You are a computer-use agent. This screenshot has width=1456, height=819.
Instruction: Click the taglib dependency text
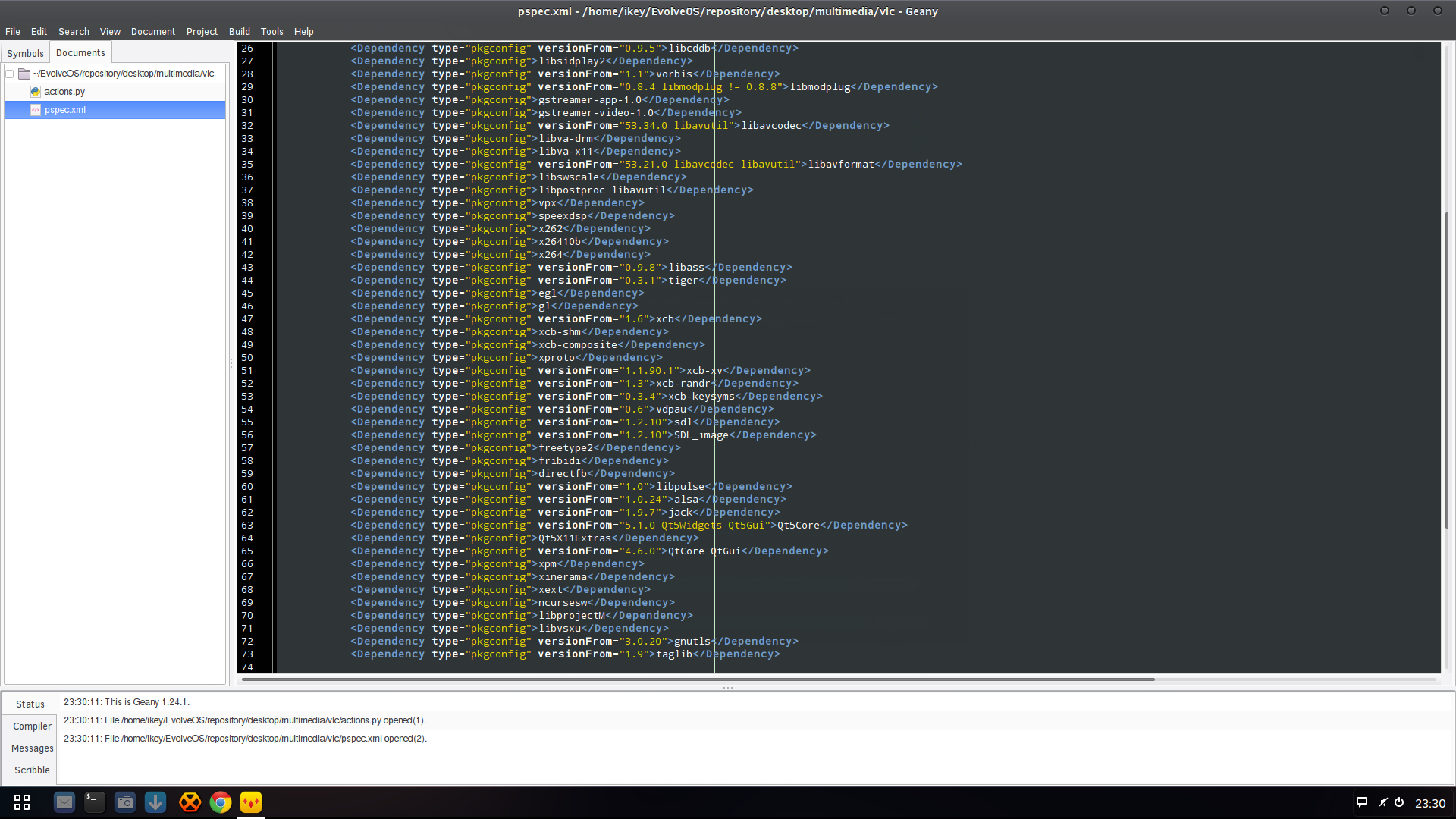click(x=674, y=654)
